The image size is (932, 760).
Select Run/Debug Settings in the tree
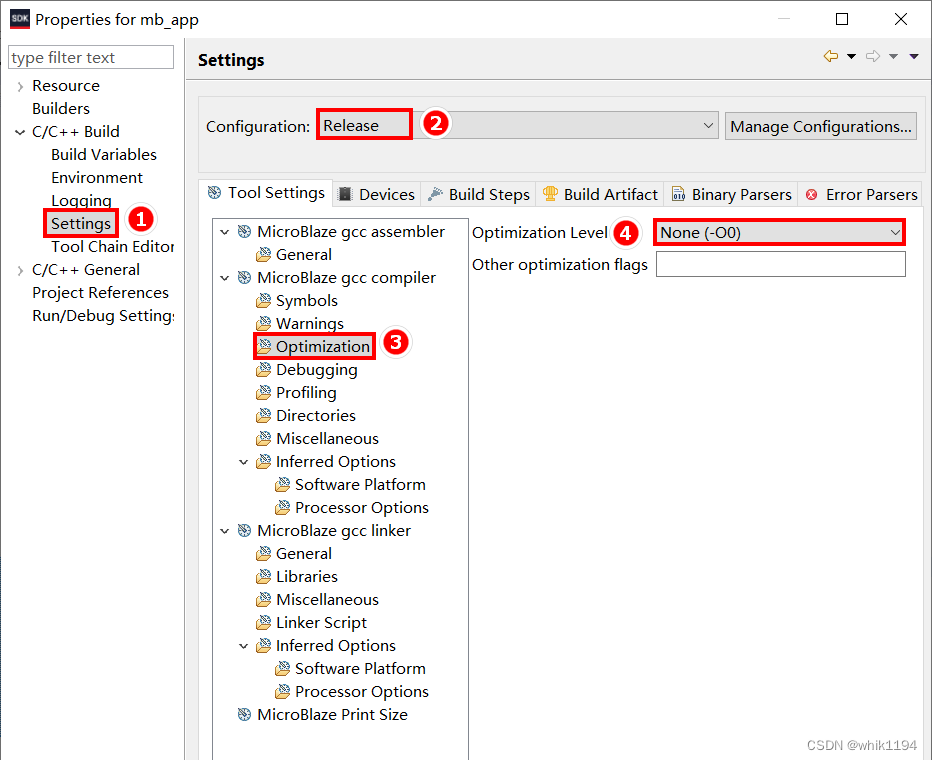pyautogui.click(x=103, y=316)
